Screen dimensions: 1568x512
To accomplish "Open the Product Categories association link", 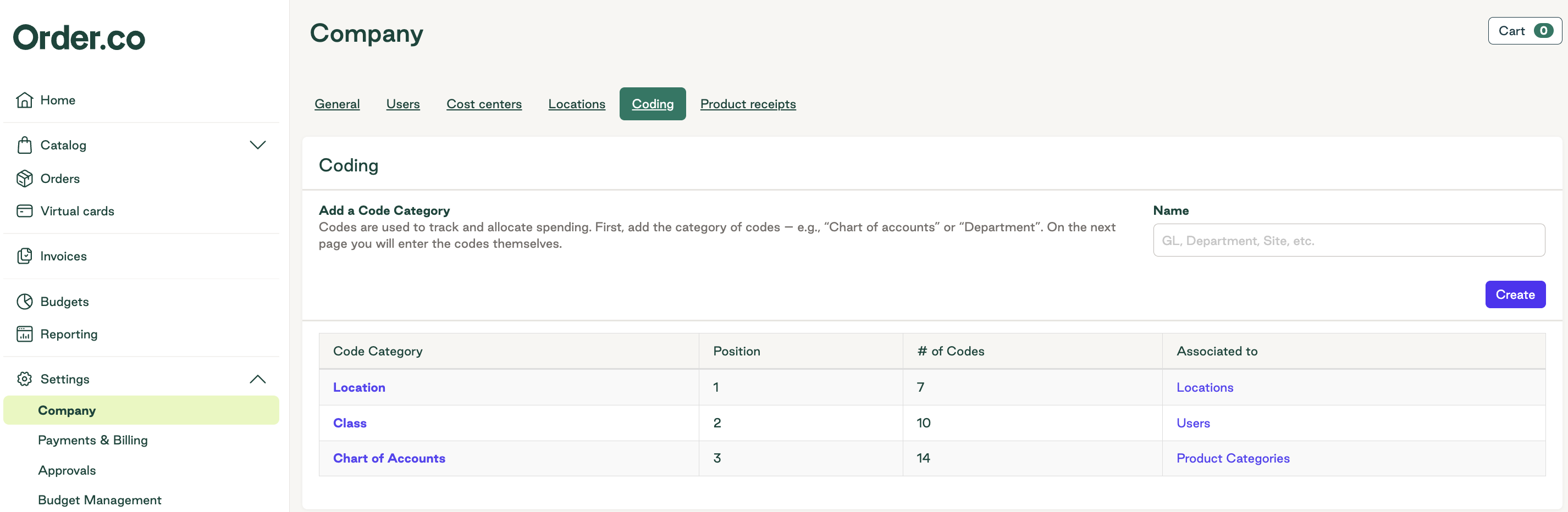I will (x=1233, y=459).
